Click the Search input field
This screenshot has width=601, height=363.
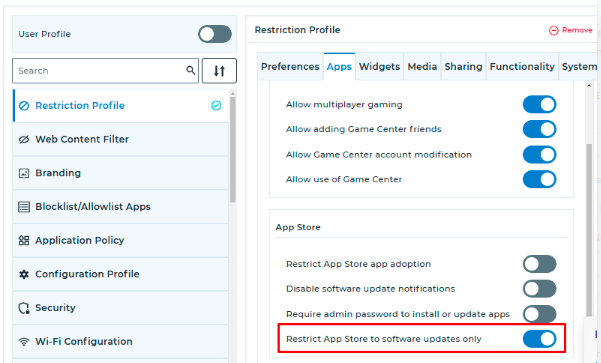click(105, 71)
